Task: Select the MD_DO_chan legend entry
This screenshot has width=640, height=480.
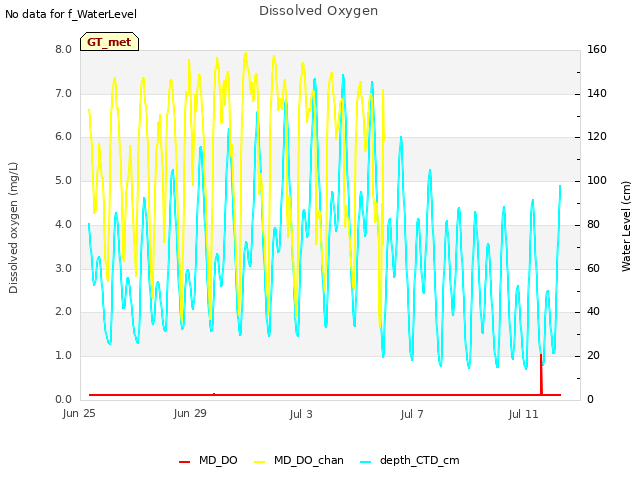Action: (299, 460)
